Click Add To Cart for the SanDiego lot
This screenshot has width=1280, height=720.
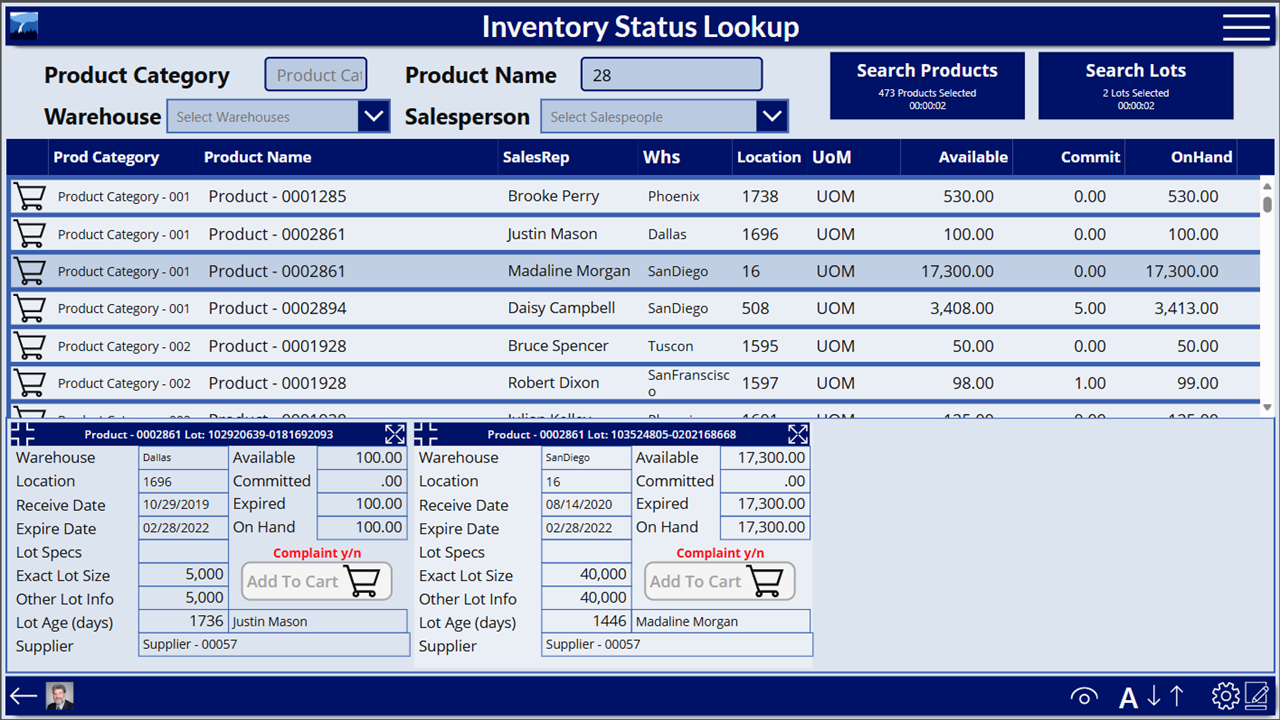[719, 581]
